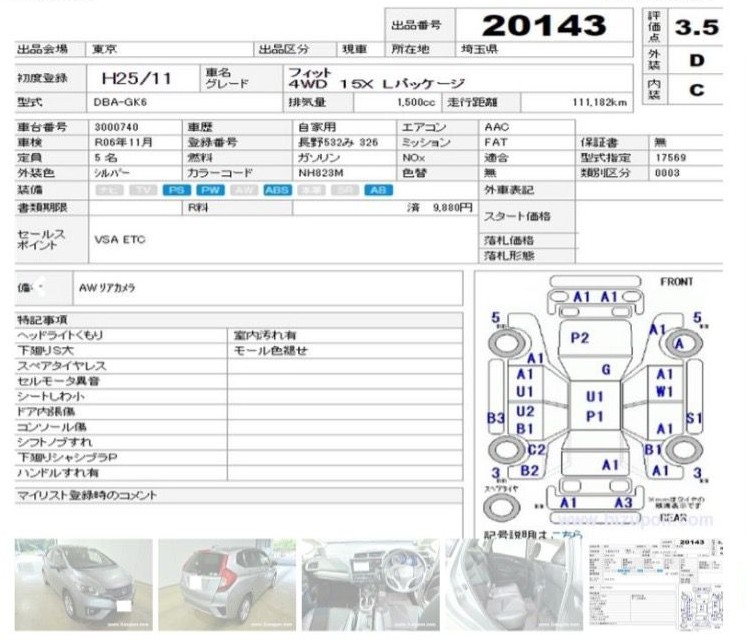
Task: Click the S1 mark on the side sill
Action: pos(694,418)
